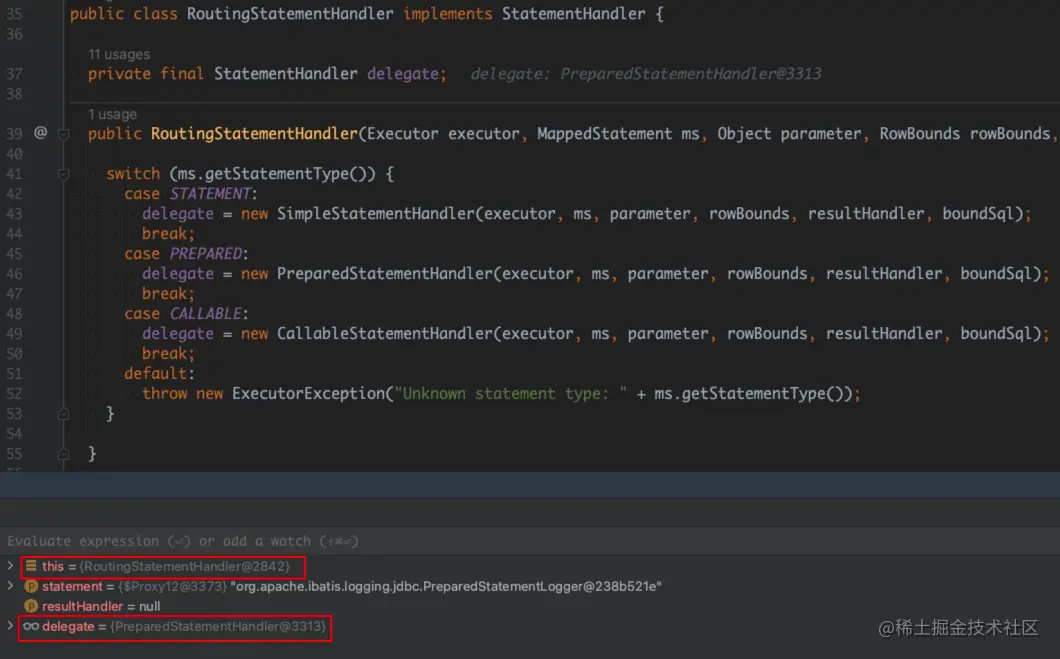Click the 'break;' statement on line 47
This screenshot has width=1060, height=659.
pyautogui.click(x=168, y=294)
